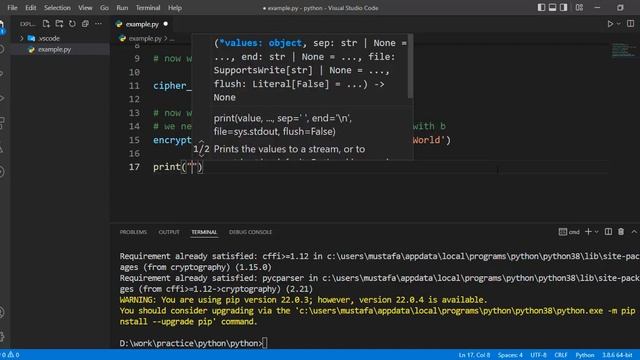Refresh the Explorer file list
The width and height of the screenshot is (640, 360).
72,24
